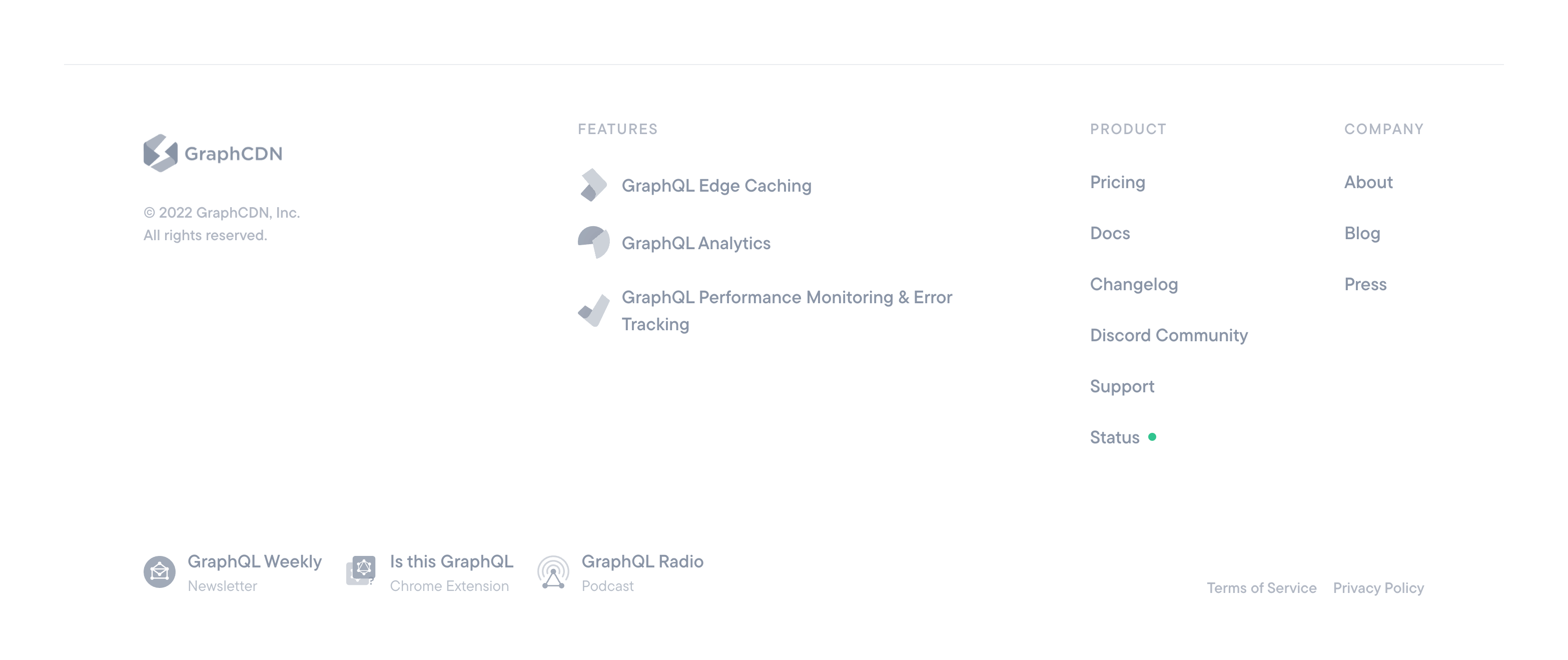The height and width of the screenshot is (660, 1568).
Task: Click the Performance Monitoring checkmark icon
Action: click(593, 311)
